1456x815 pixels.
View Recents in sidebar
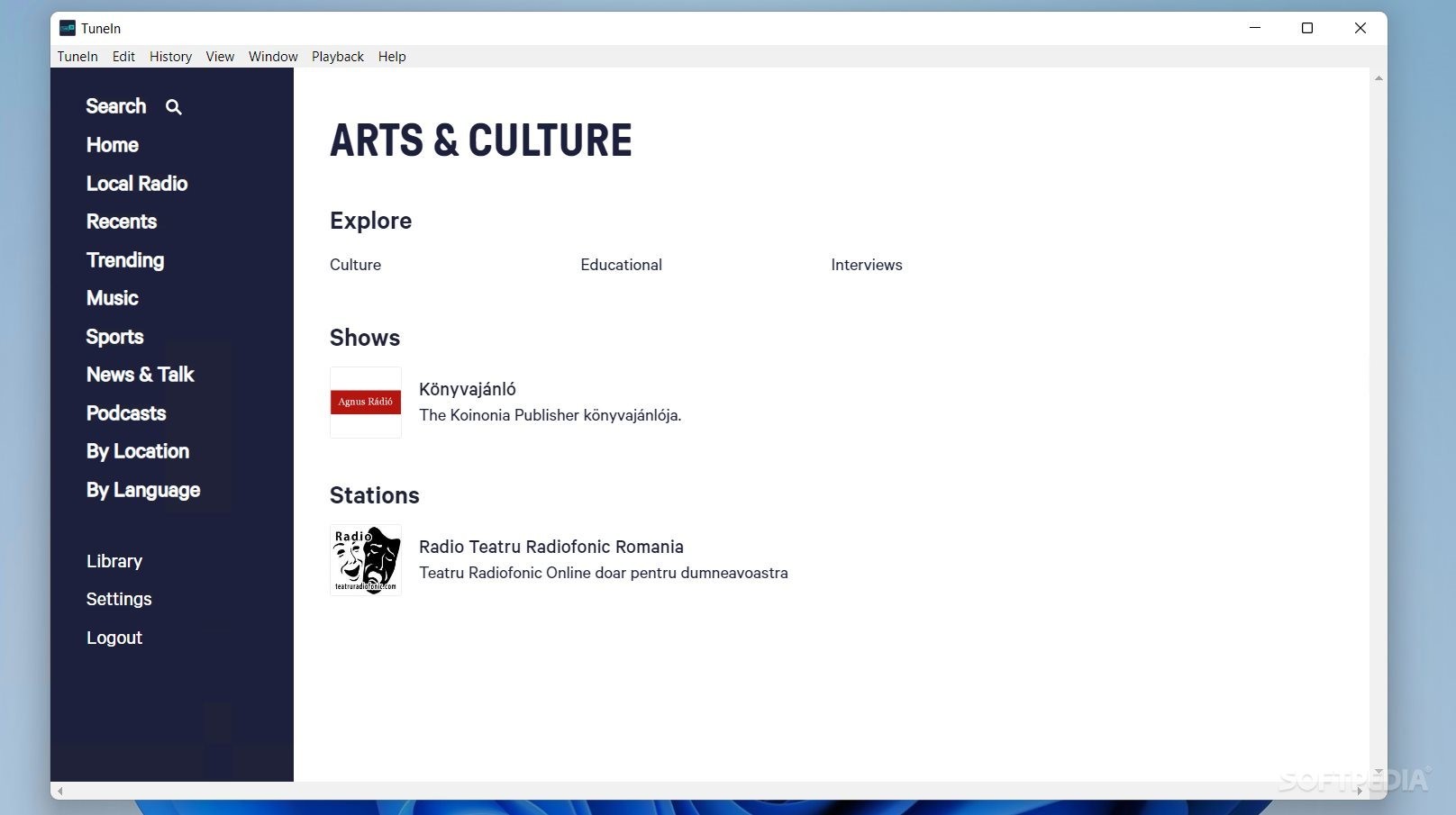click(122, 222)
